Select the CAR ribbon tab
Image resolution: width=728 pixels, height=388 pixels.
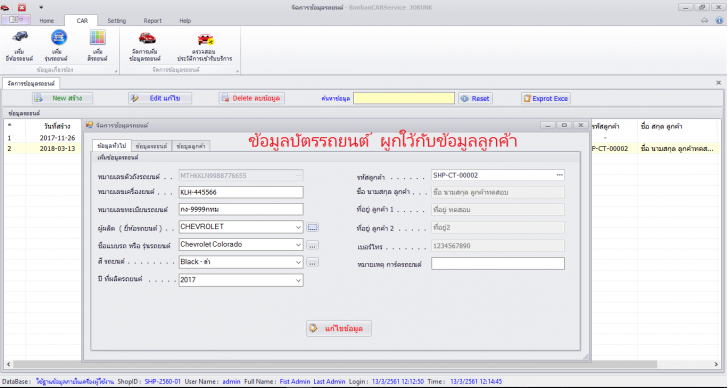tap(82, 21)
